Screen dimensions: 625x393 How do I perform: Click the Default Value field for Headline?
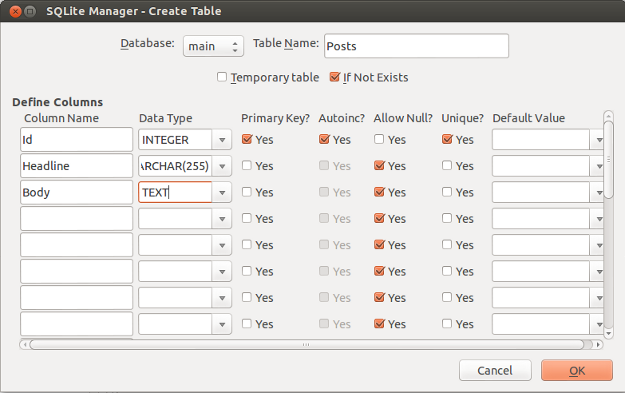(x=541, y=166)
